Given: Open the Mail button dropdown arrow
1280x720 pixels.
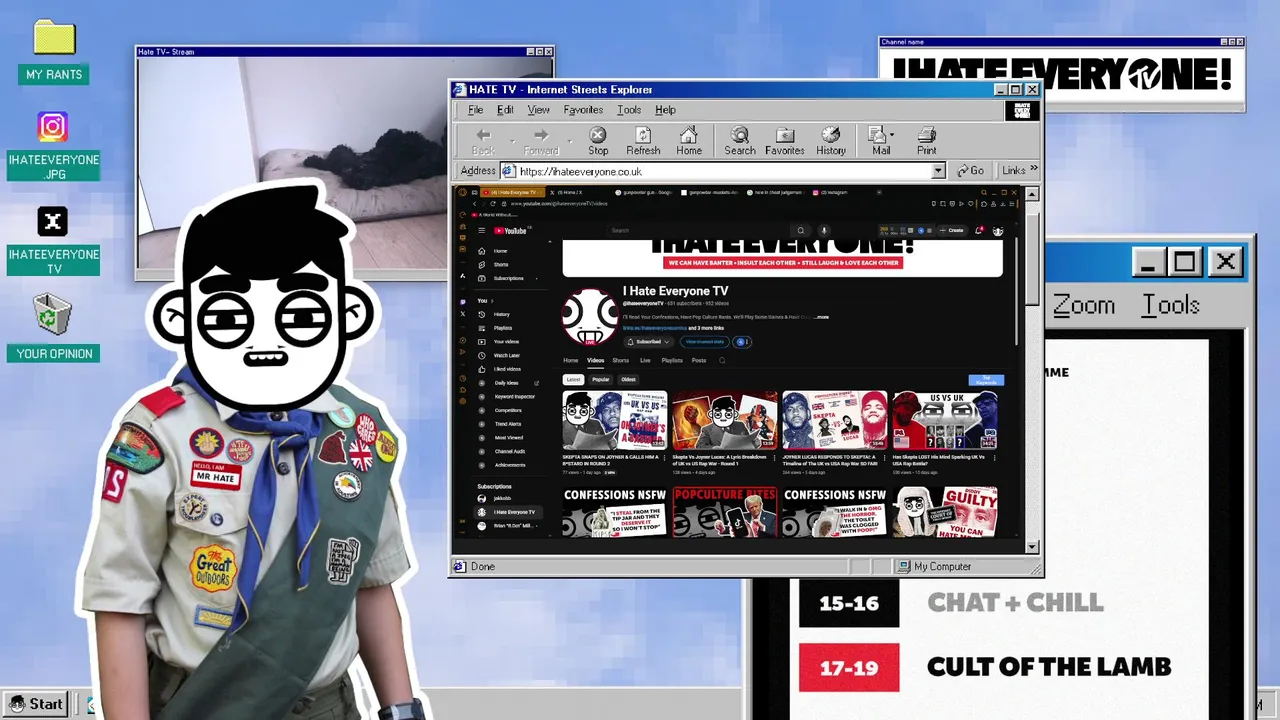Looking at the screenshot, I should click(892, 134).
